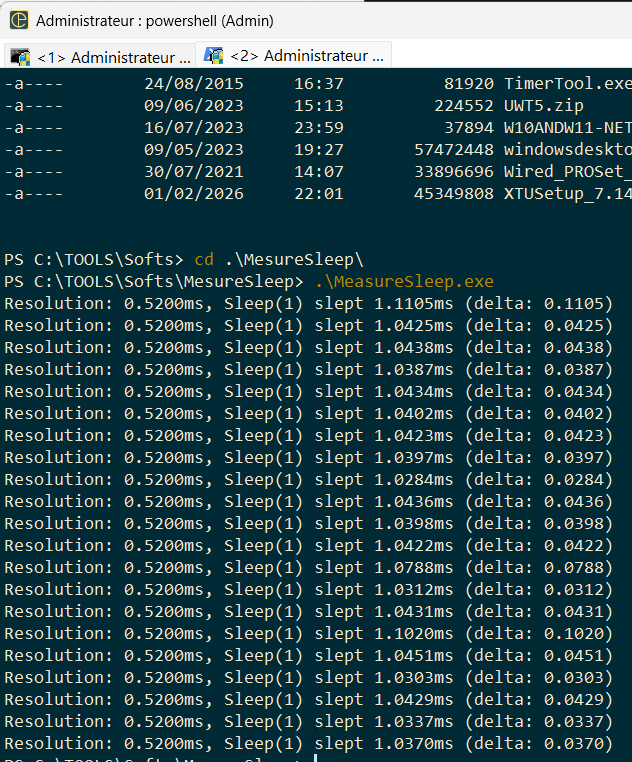Click the console icon on tab <1>
This screenshot has height=762, width=632.
[20, 56]
